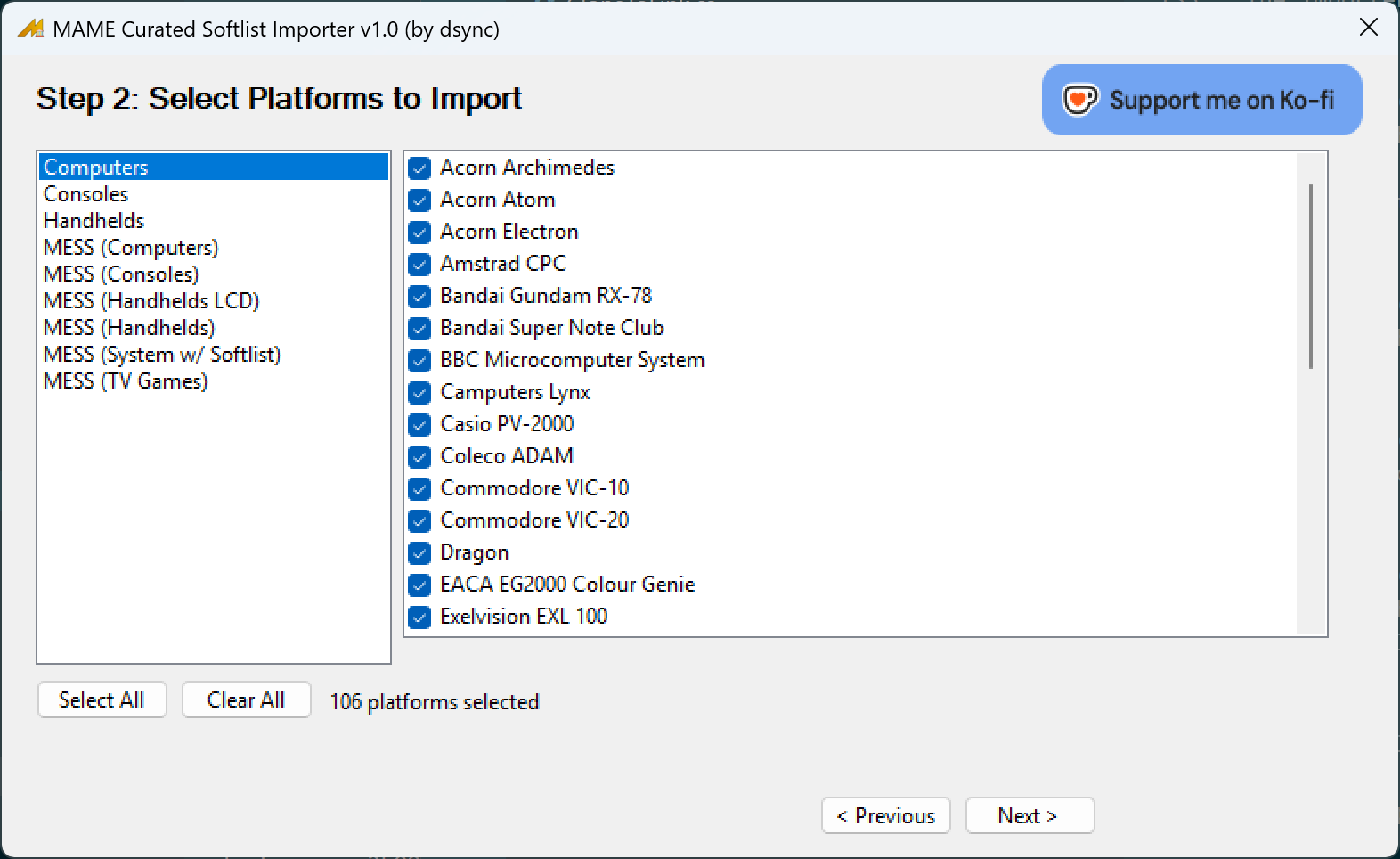The image size is (1400, 859).
Task: Select the Computers category
Action: pos(214,167)
